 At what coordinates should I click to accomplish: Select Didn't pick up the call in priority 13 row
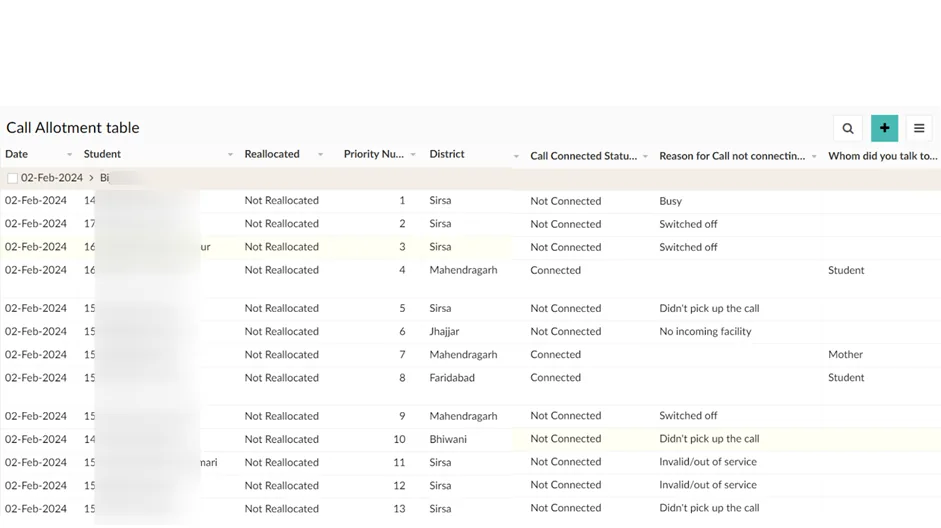(x=709, y=508)
